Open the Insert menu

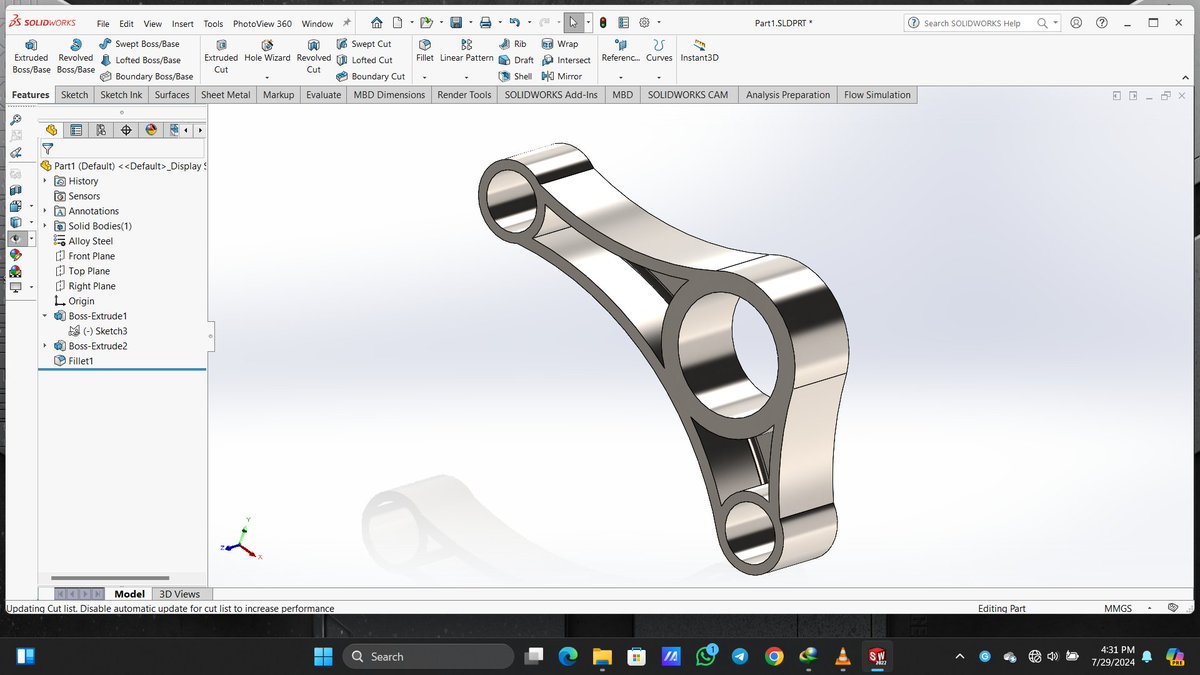(183, 23)
